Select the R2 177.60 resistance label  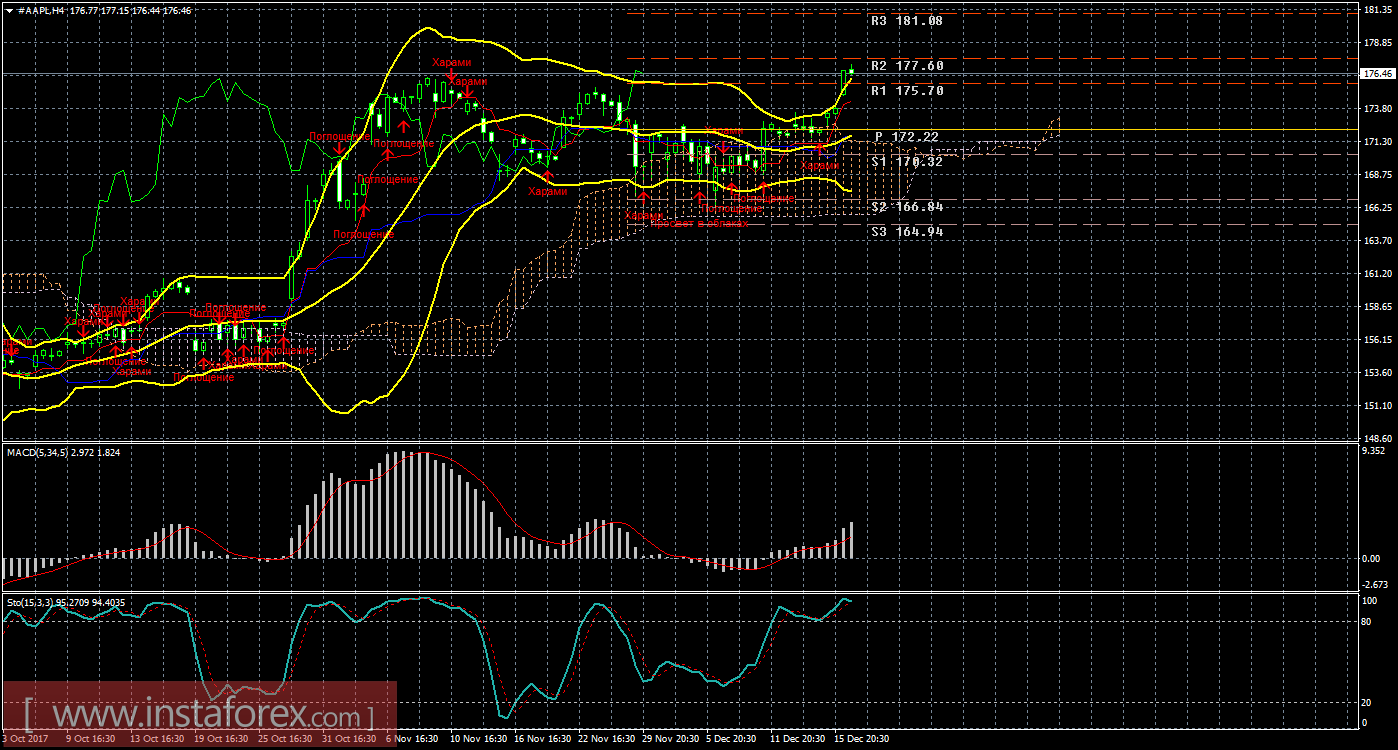pyautogui.click(x=906, y=66)
